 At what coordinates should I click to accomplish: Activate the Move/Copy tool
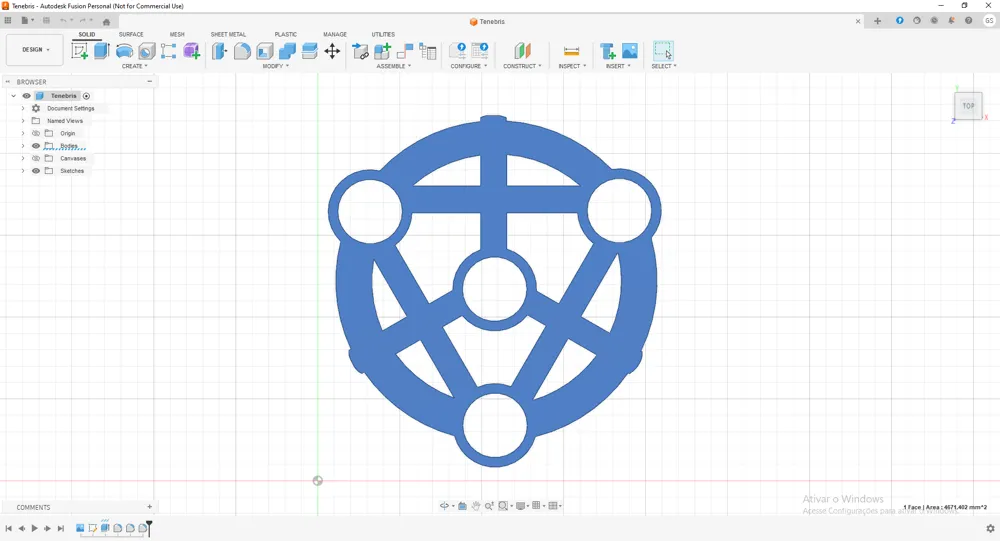pos(332,51)
